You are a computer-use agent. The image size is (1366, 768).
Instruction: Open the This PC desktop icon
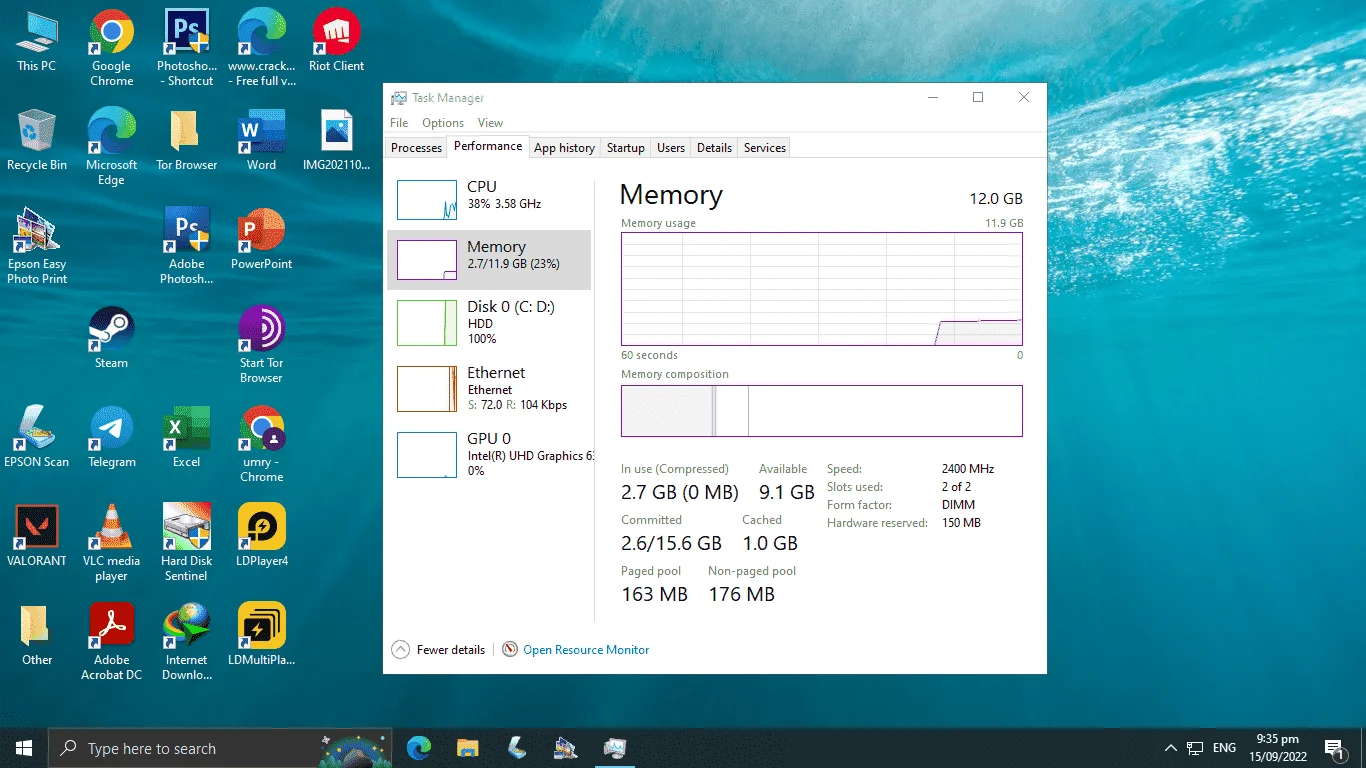click(x=37, y=42)
